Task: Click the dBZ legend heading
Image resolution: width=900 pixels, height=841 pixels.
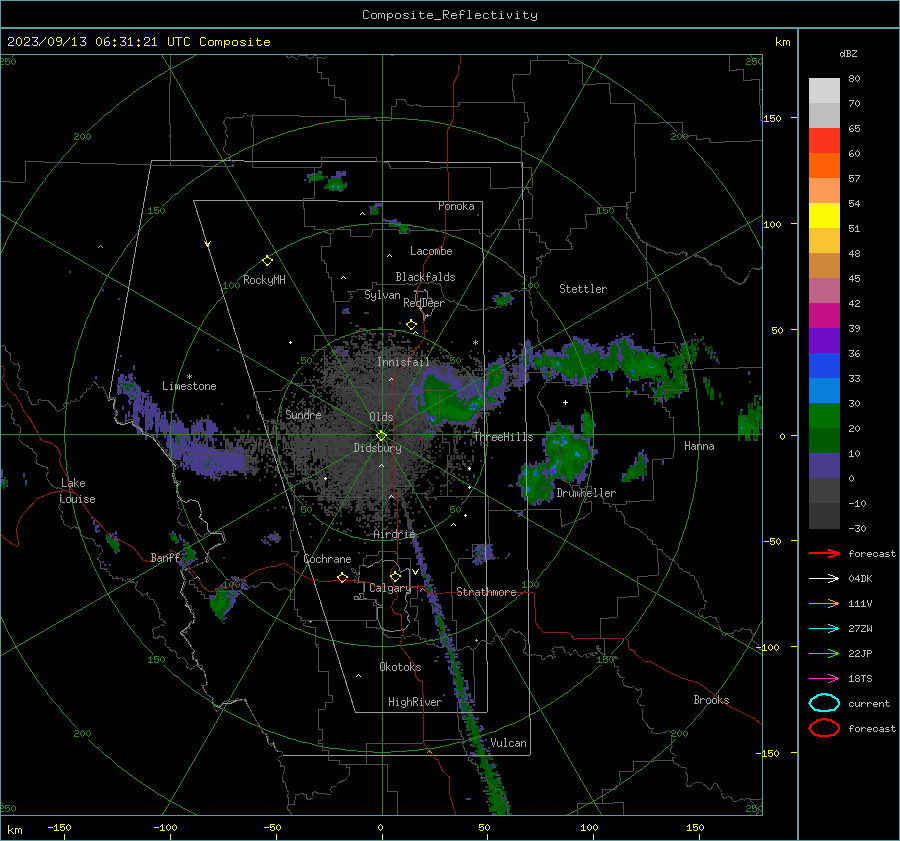Action: click(848, 53)
